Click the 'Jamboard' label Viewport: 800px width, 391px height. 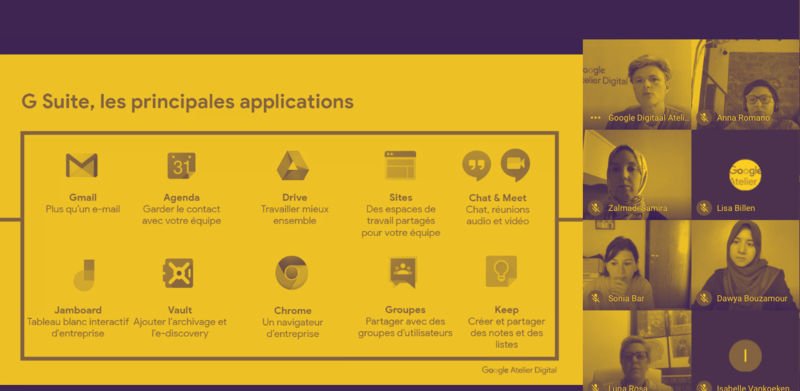tap(78, 310)
